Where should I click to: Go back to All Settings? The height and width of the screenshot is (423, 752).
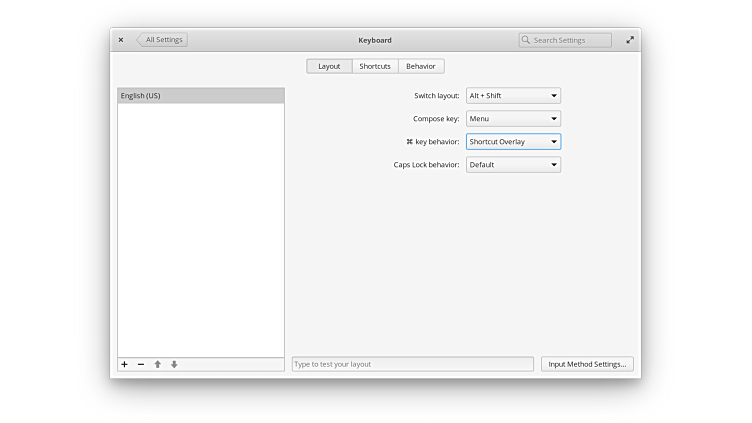(162, 40)
